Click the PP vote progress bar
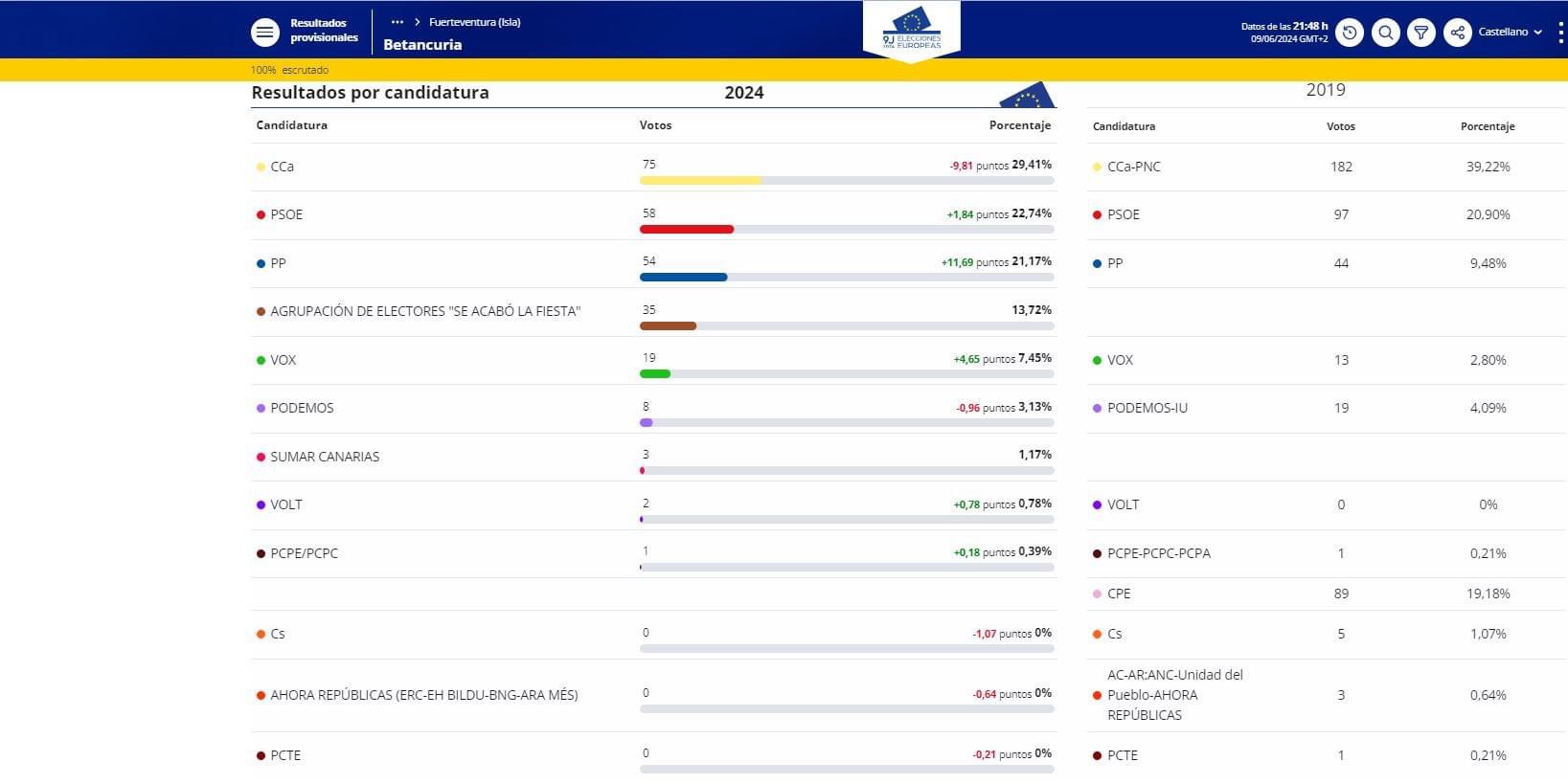This screenshot has width=1568, height=784. [x=847, y=277]
